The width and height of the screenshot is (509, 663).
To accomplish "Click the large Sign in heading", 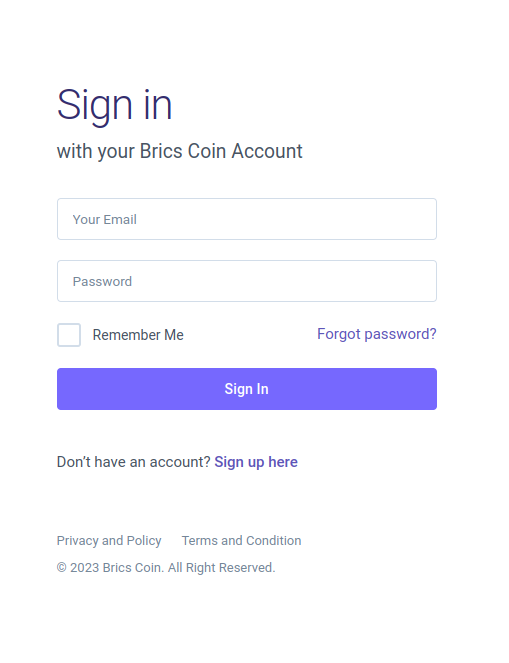I will (114, 105).
